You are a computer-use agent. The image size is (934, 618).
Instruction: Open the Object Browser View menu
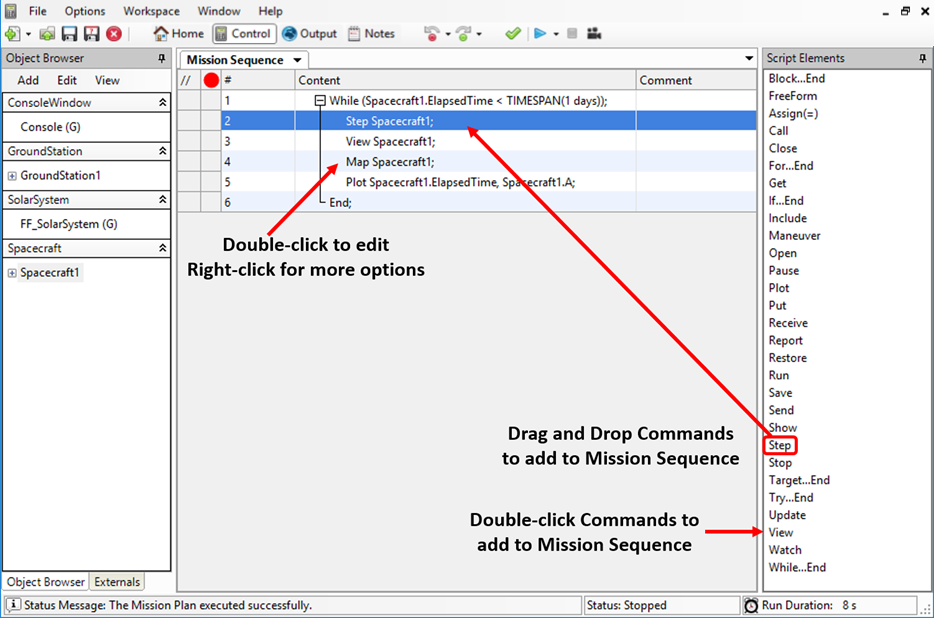coord(107,80)
